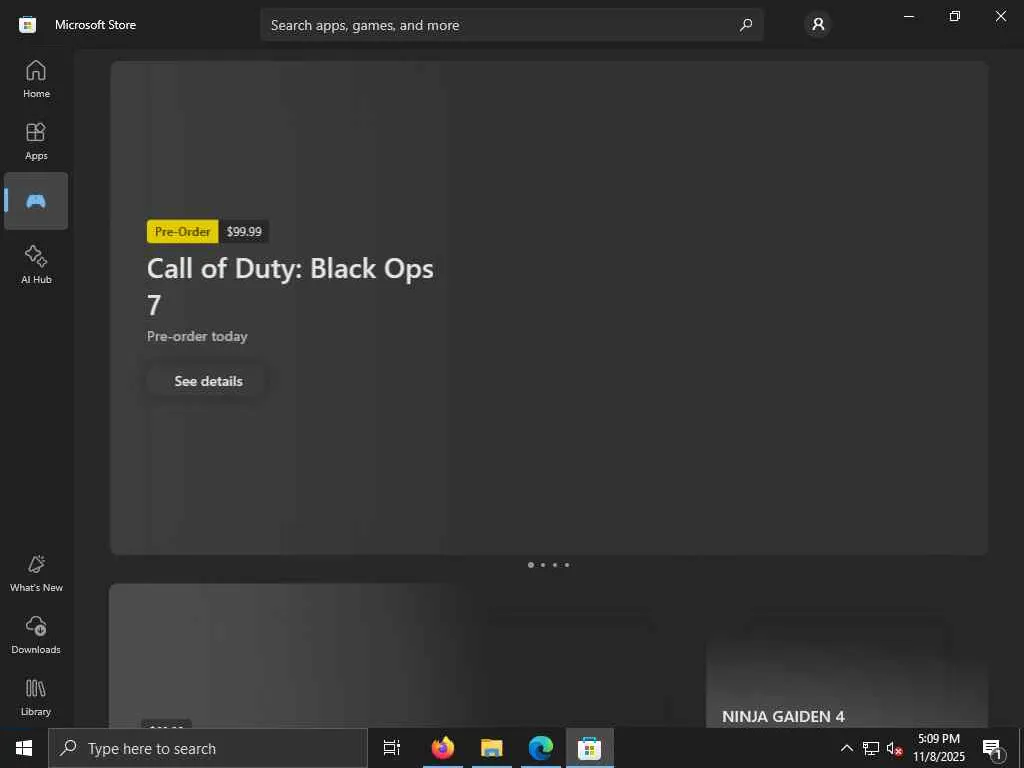This screenshot has height=768, width=1024.
Task: Open the Downloads section
Action: coord(36,635)
